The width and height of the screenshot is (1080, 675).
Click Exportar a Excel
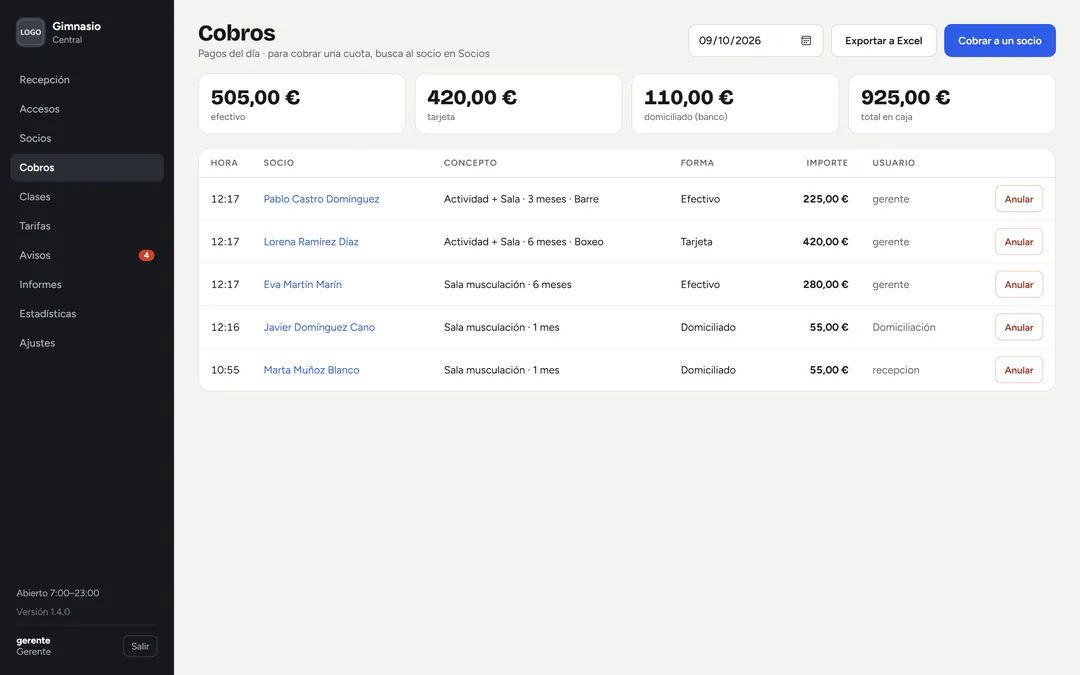coord(884,41)
